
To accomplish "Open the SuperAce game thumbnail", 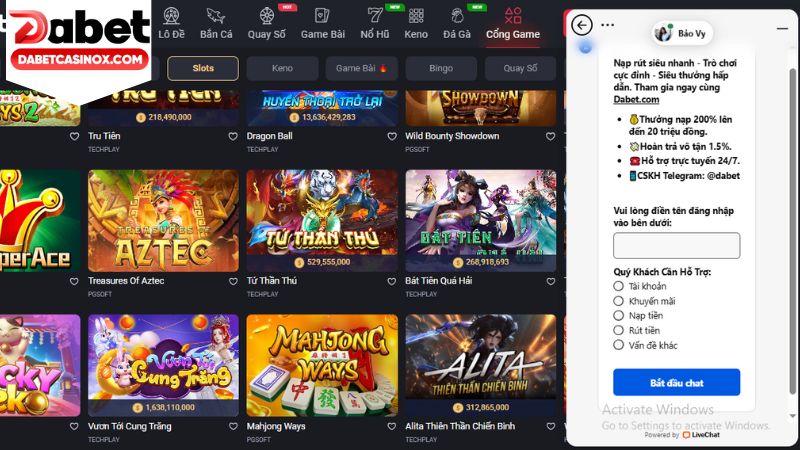I will (40, 220).
